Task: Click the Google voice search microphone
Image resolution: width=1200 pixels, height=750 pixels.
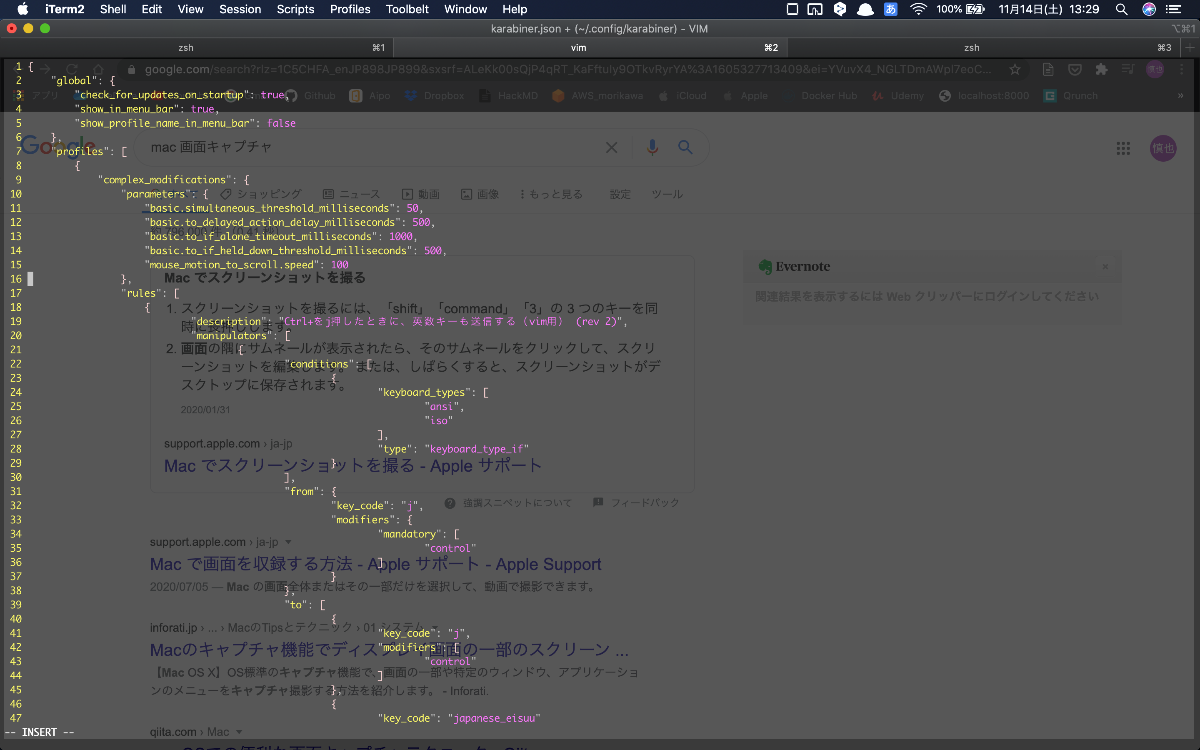Action: pos(652,147)
